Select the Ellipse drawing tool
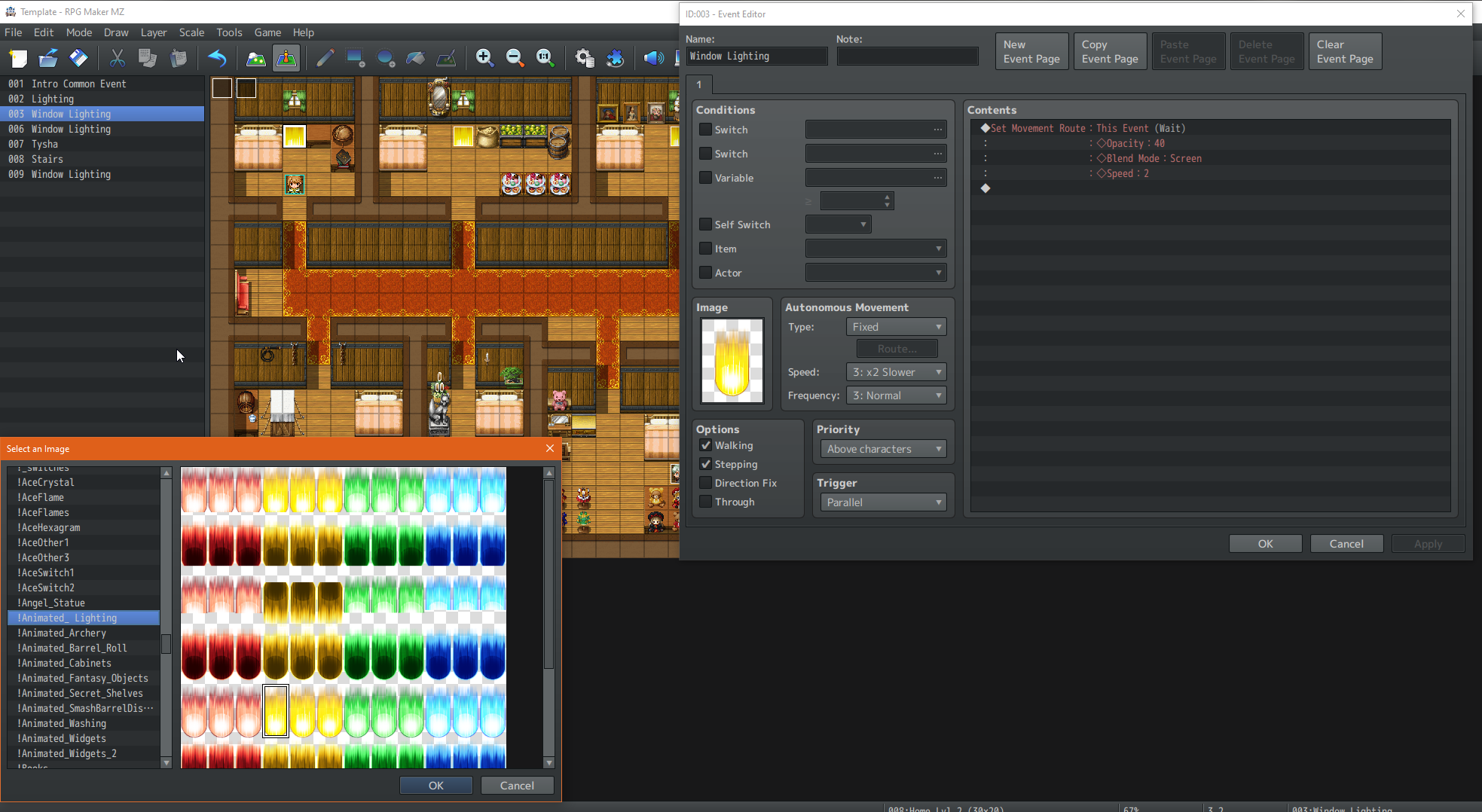The height and width of the screenshot is (812, 1482). [386, 58]
